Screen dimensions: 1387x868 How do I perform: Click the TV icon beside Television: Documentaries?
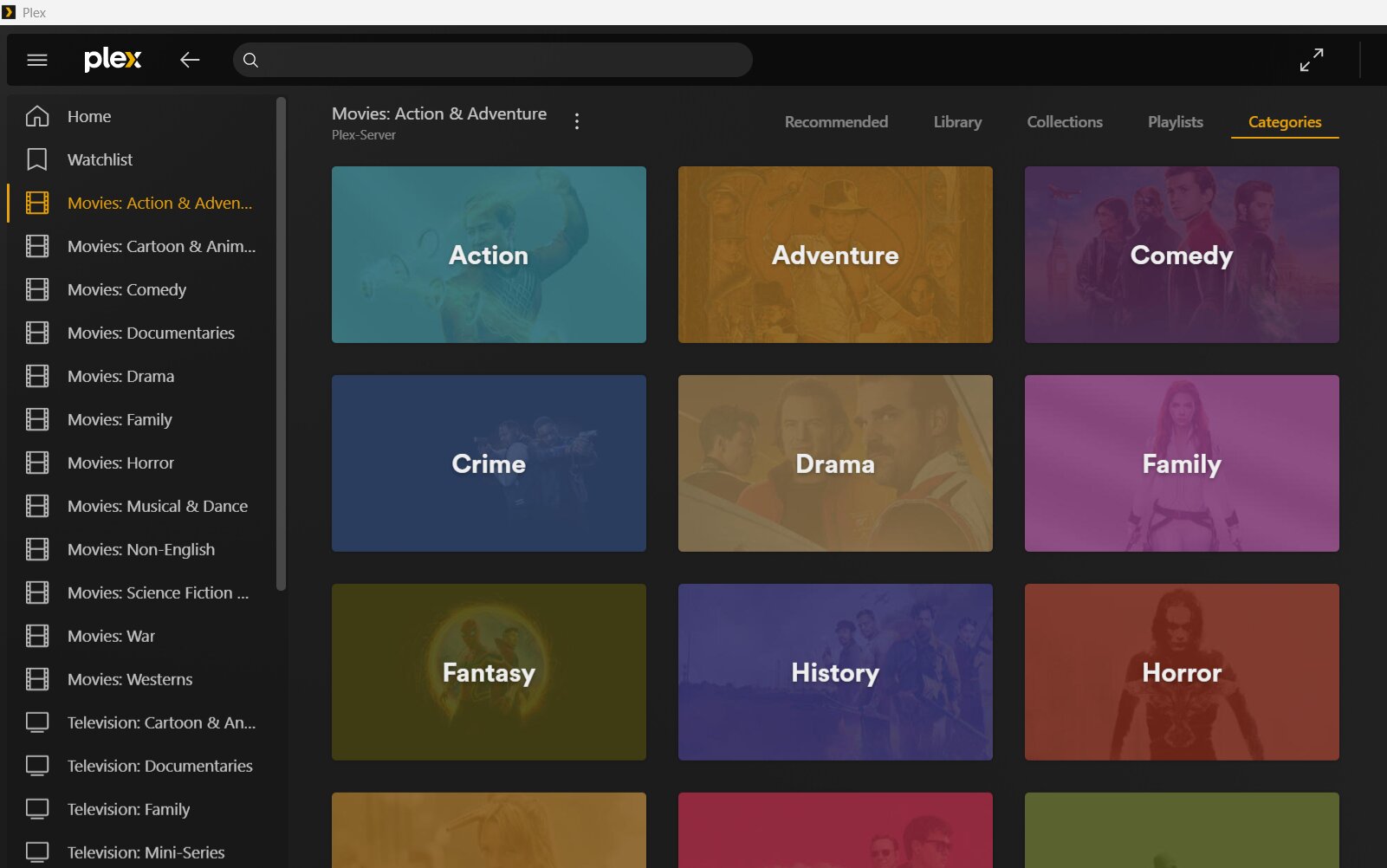tap(37, 766)
